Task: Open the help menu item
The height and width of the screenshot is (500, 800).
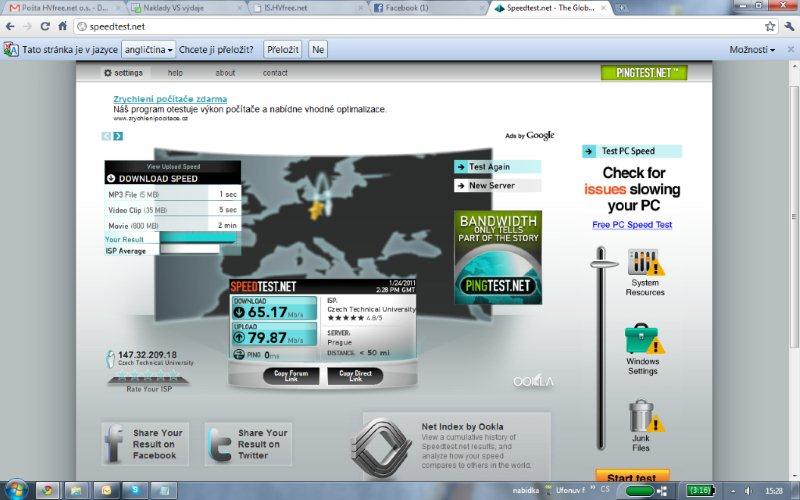Action: click(175, 73)
